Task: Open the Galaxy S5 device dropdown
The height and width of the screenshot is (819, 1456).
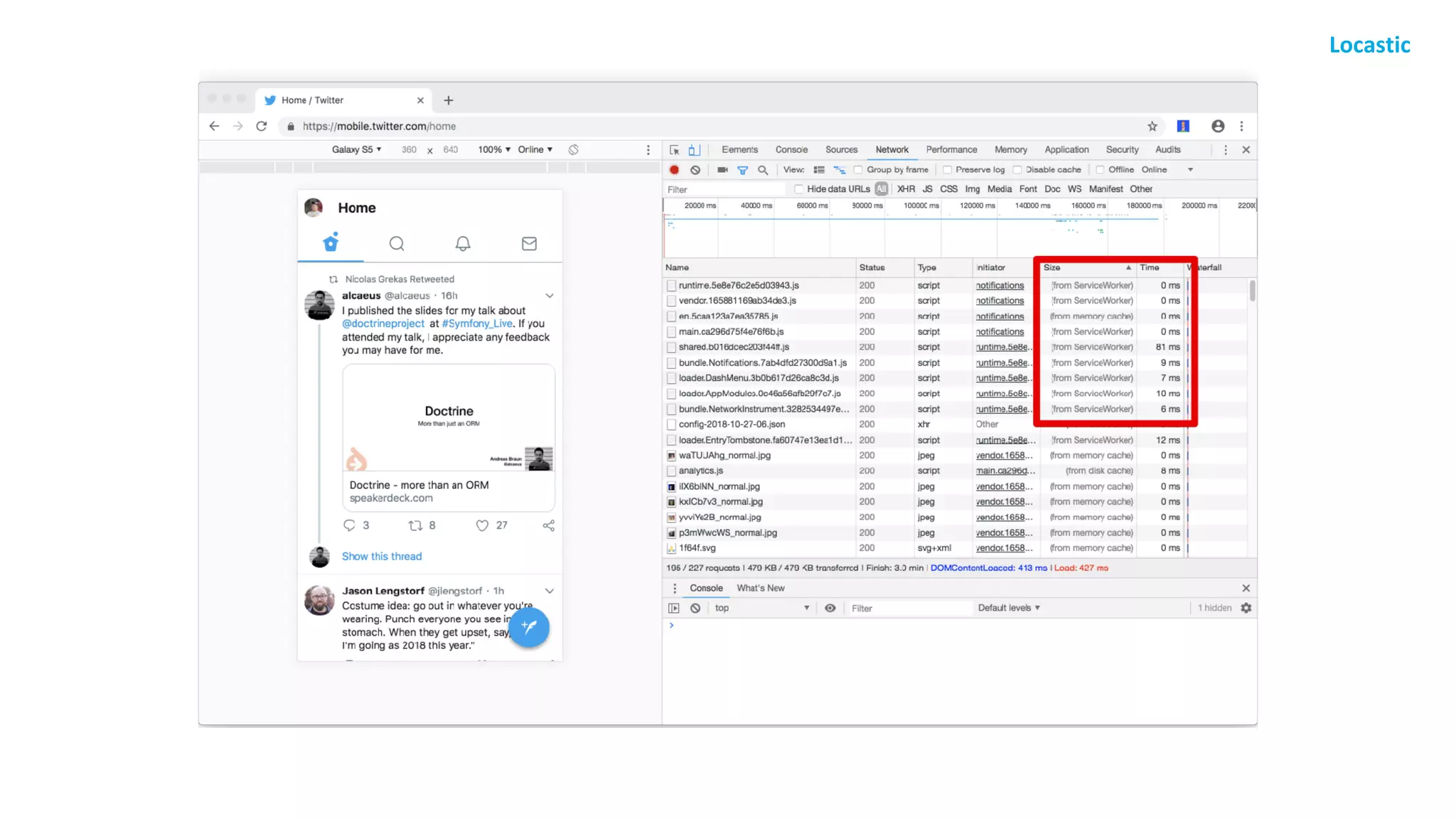Action: [x=356, y=150]
